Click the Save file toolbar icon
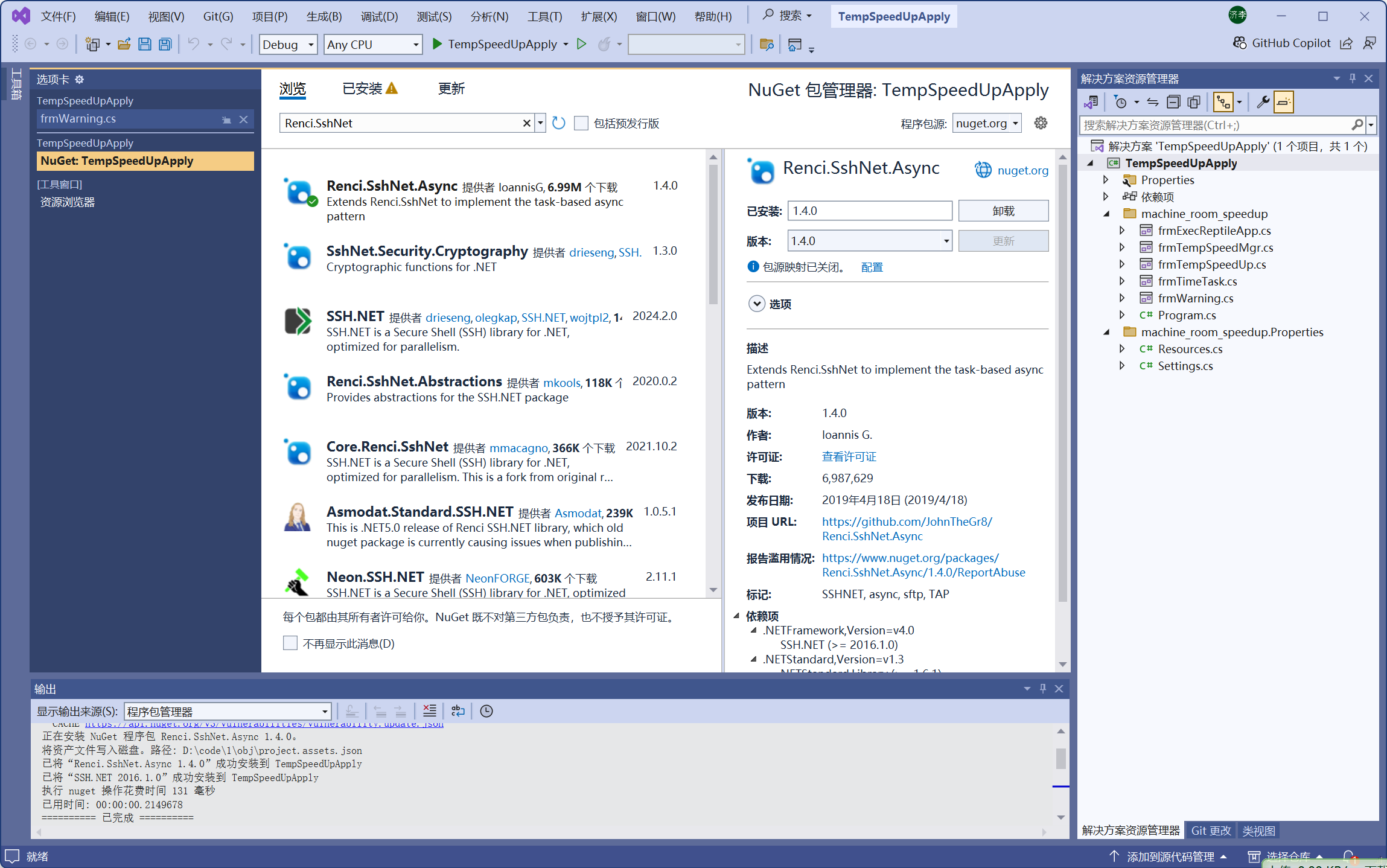This screenshot has width=1387, height=868. pyautogui.click(x=145, y=44)
